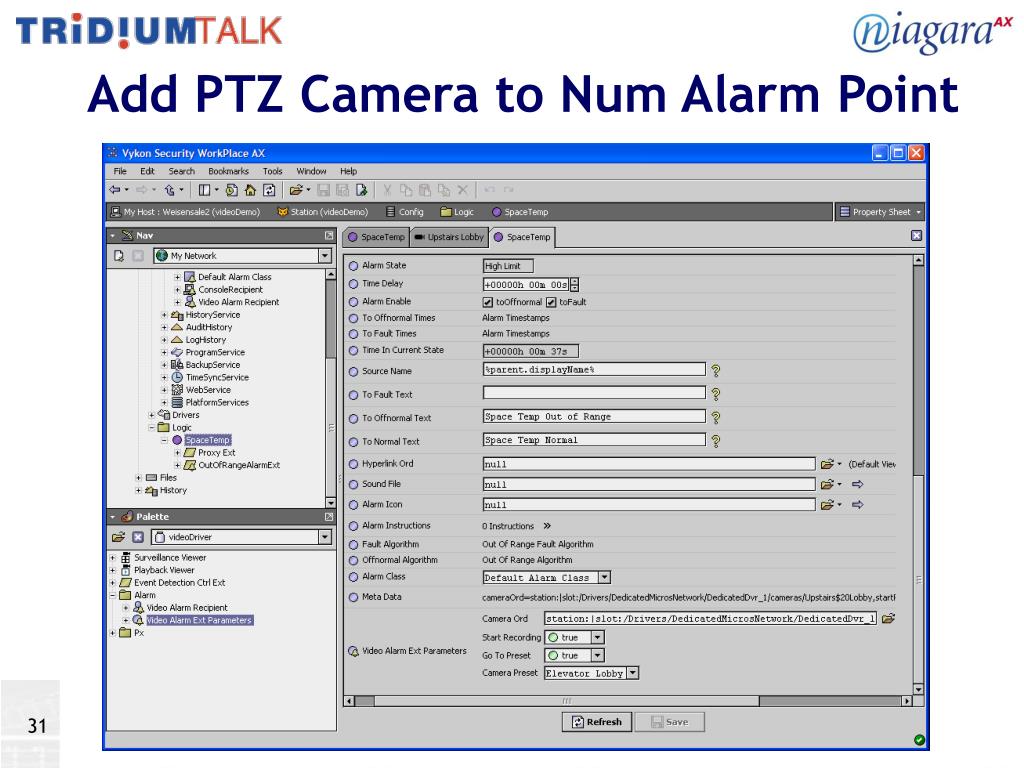This screenshot has height=768, width=1024.
Task: Switch to the Upstairs Lobby tab
Action: tap(449, 237)
